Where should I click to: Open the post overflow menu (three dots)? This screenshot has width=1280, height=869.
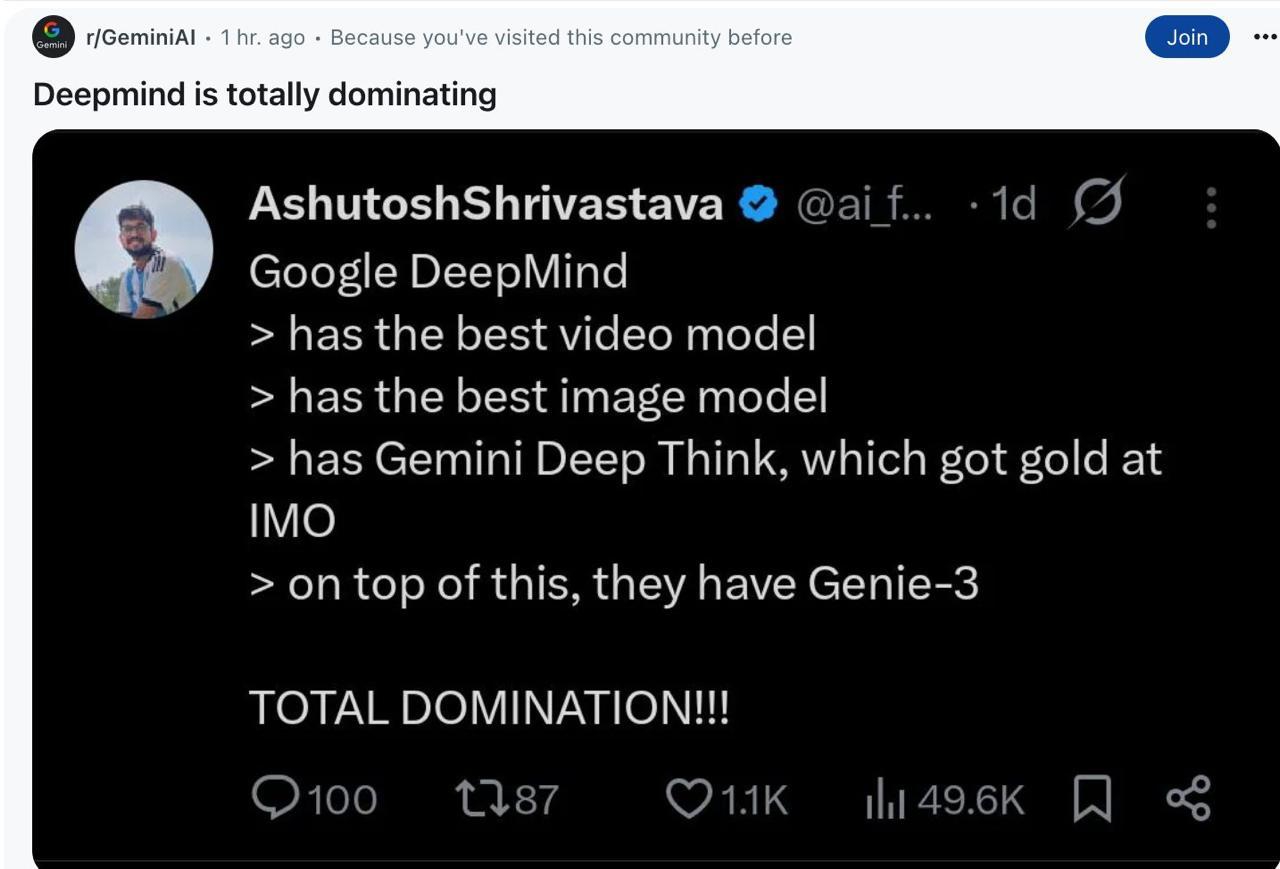[1264, 37]
